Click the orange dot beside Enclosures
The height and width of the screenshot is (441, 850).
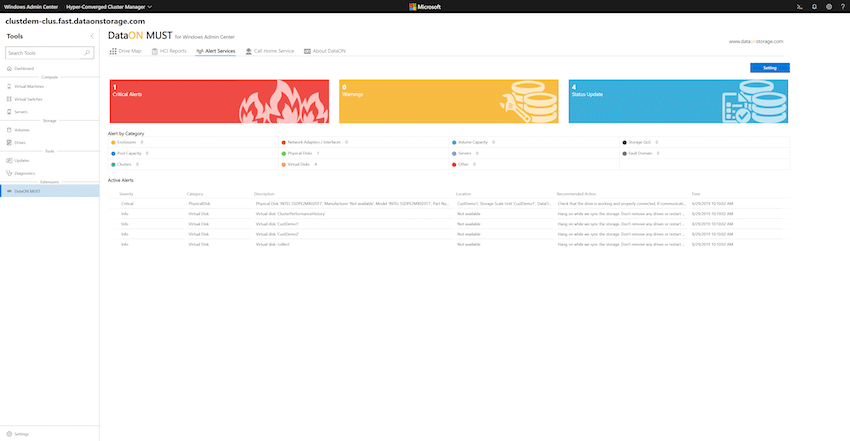pyautogui.click(x=113, y=142)
